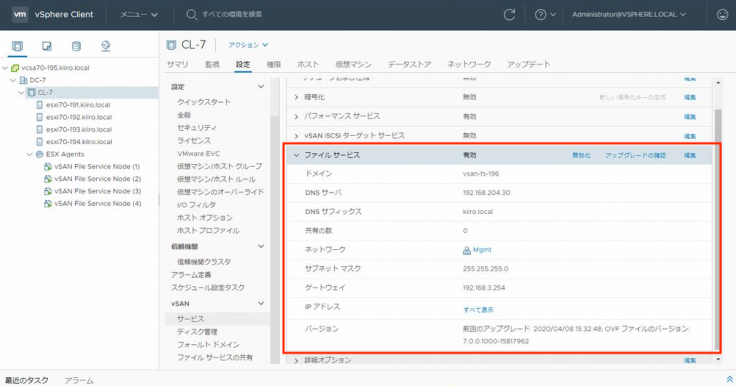Click VM icon of vSAN File Service Node (2)
The width and height of the screenshot is (736, 386).
[x=47, y=178]
